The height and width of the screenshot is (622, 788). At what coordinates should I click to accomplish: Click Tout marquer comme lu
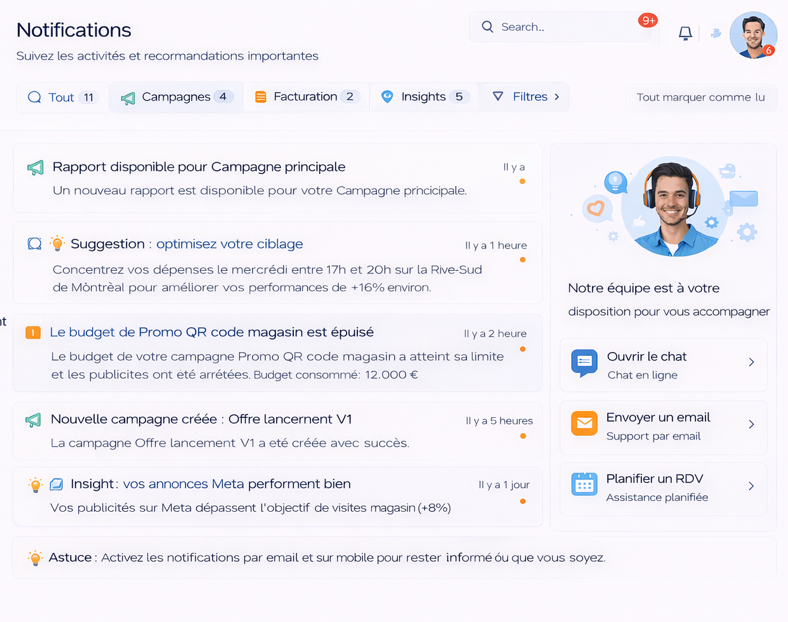tap(700, 98)
